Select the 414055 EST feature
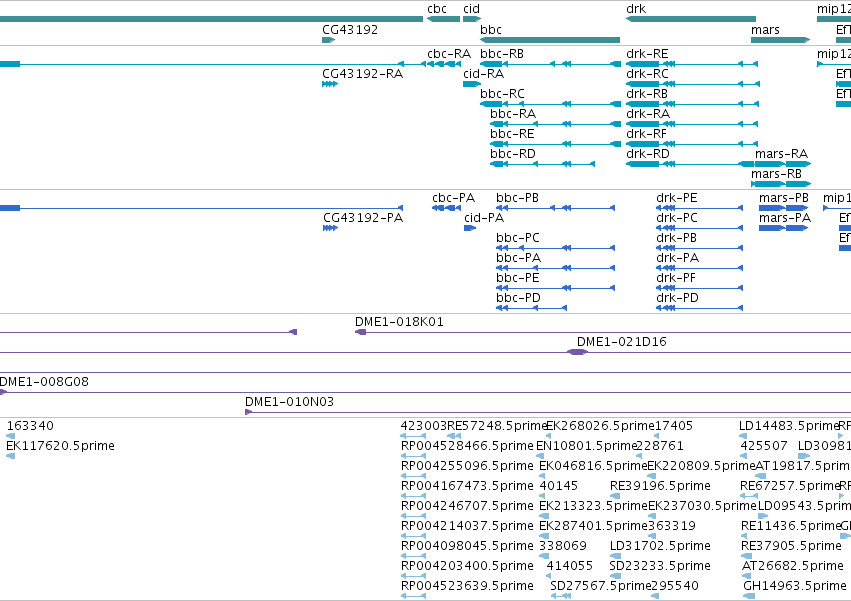 click(x=551, y=576)
